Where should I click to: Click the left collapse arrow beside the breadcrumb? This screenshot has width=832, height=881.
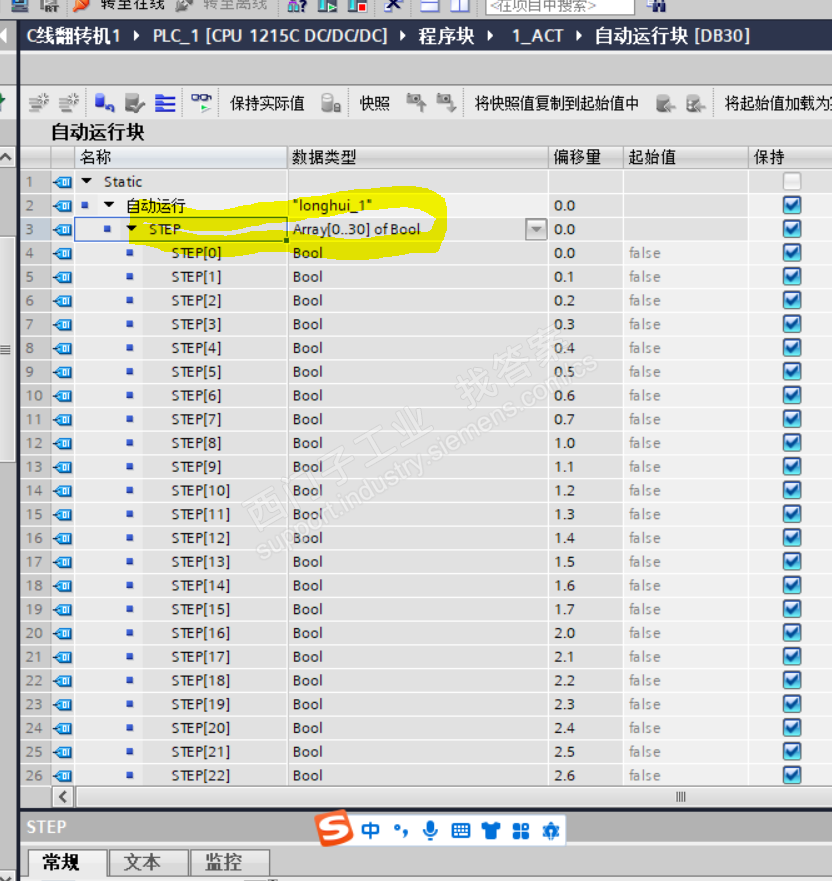pos(4,36)
